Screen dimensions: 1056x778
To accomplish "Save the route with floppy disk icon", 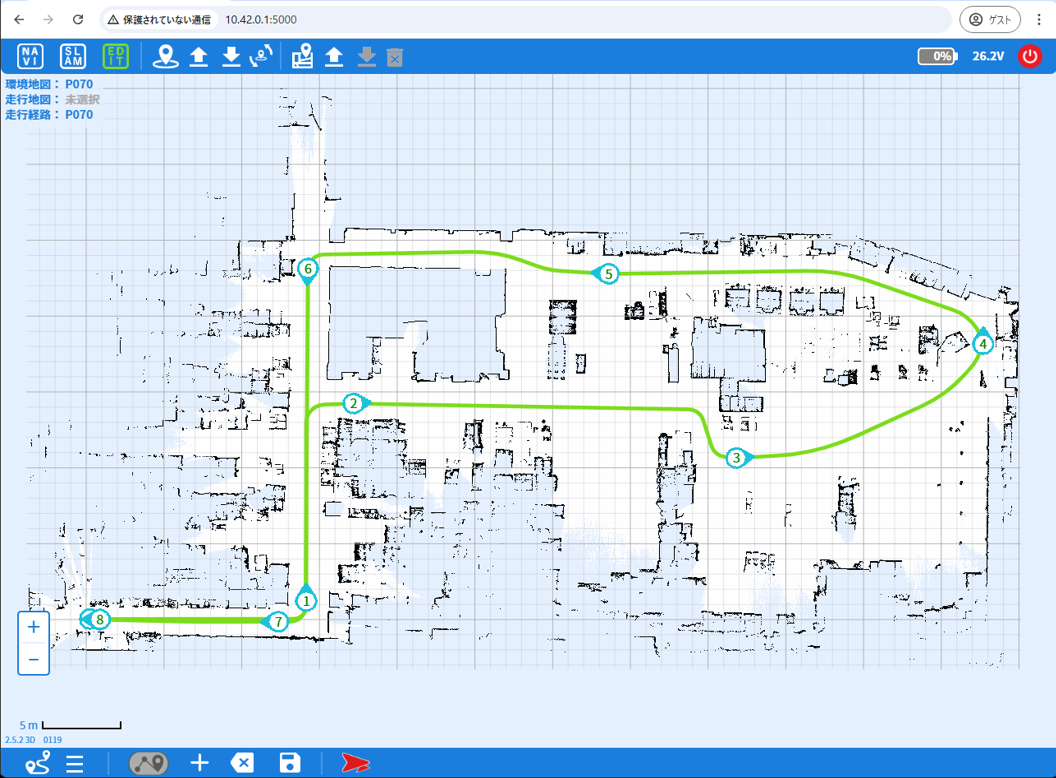I will coord(289,763).
